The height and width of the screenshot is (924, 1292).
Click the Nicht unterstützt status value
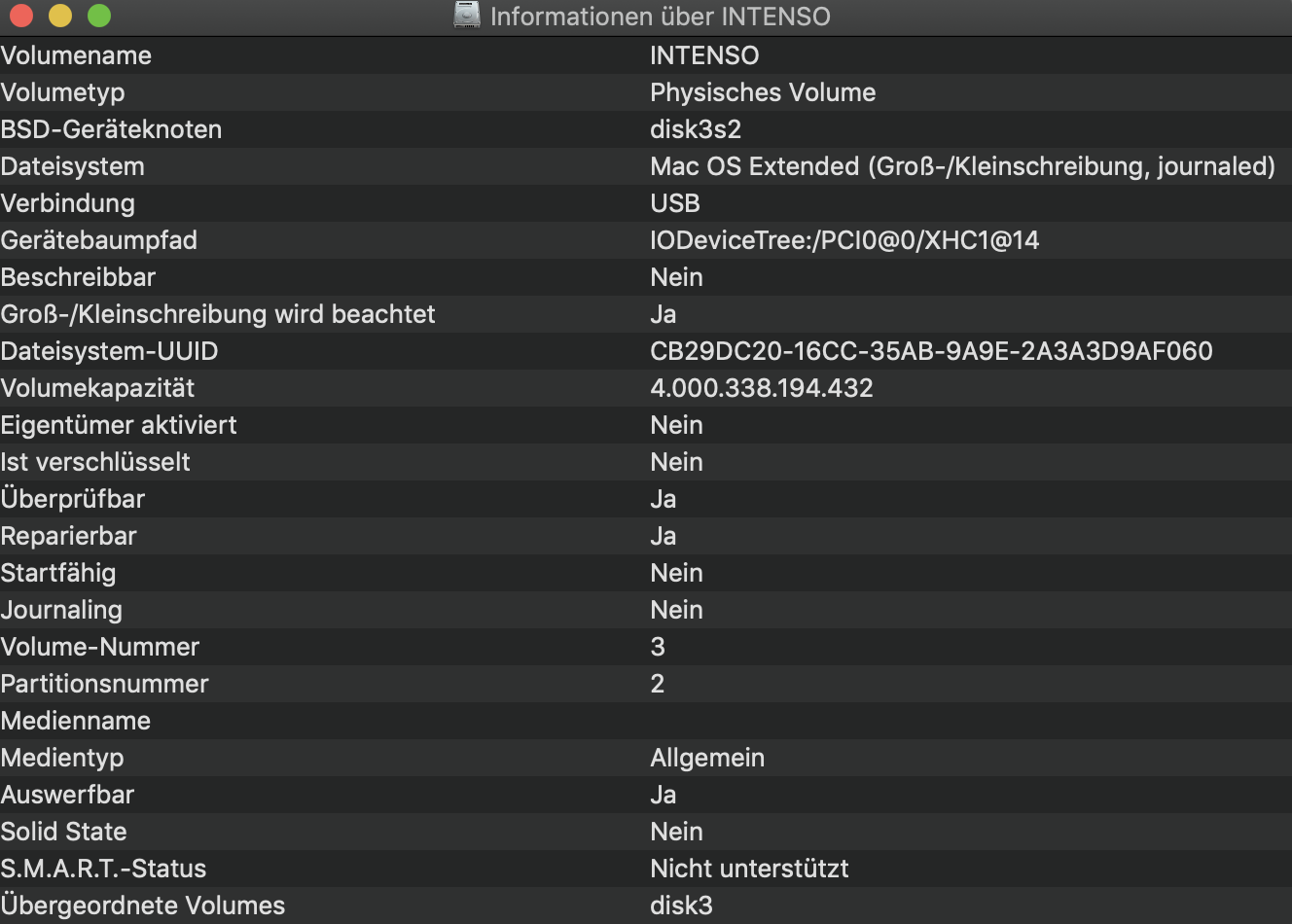click(x=749, y=869)
